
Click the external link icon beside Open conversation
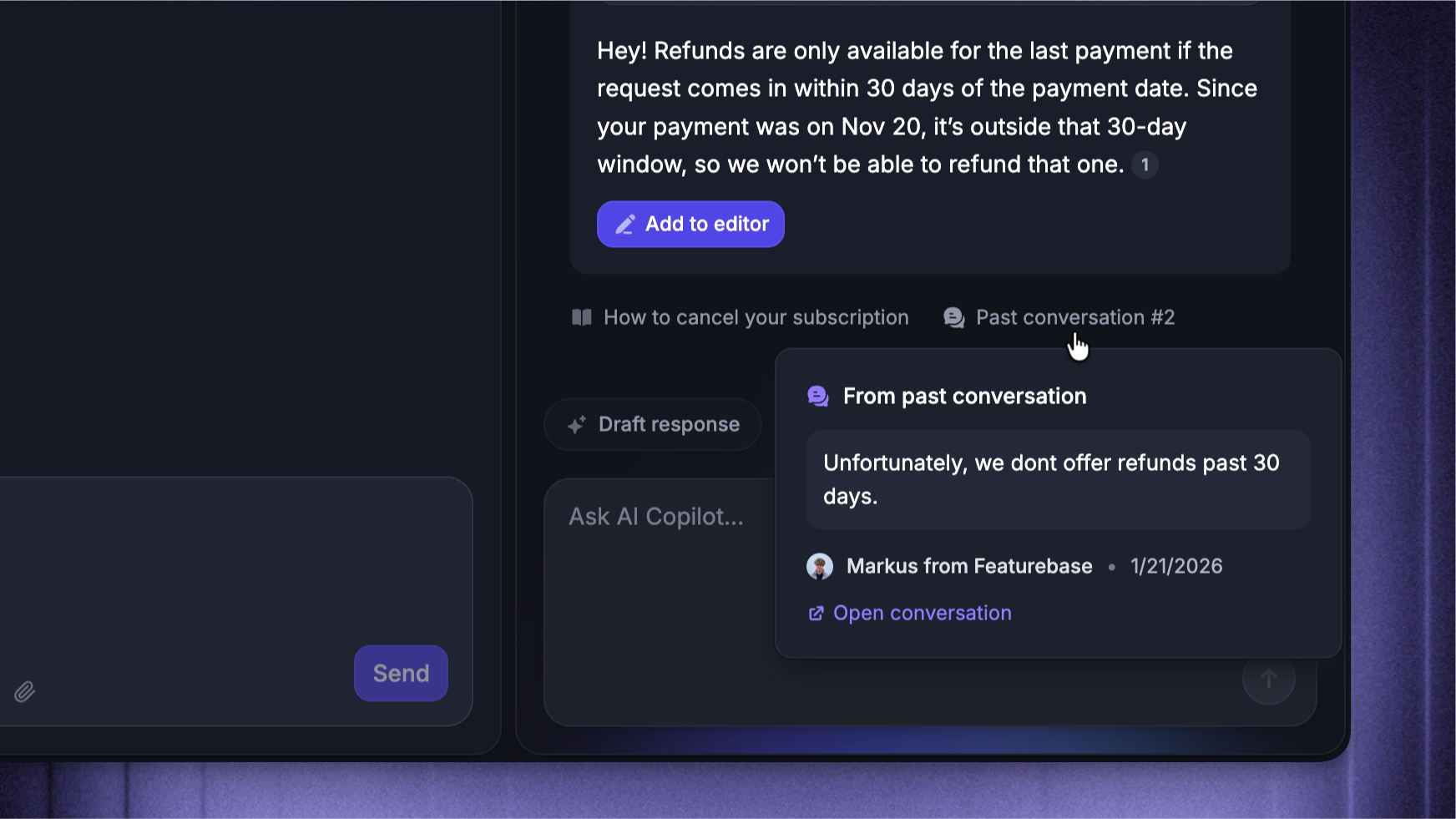pos(816,614)
